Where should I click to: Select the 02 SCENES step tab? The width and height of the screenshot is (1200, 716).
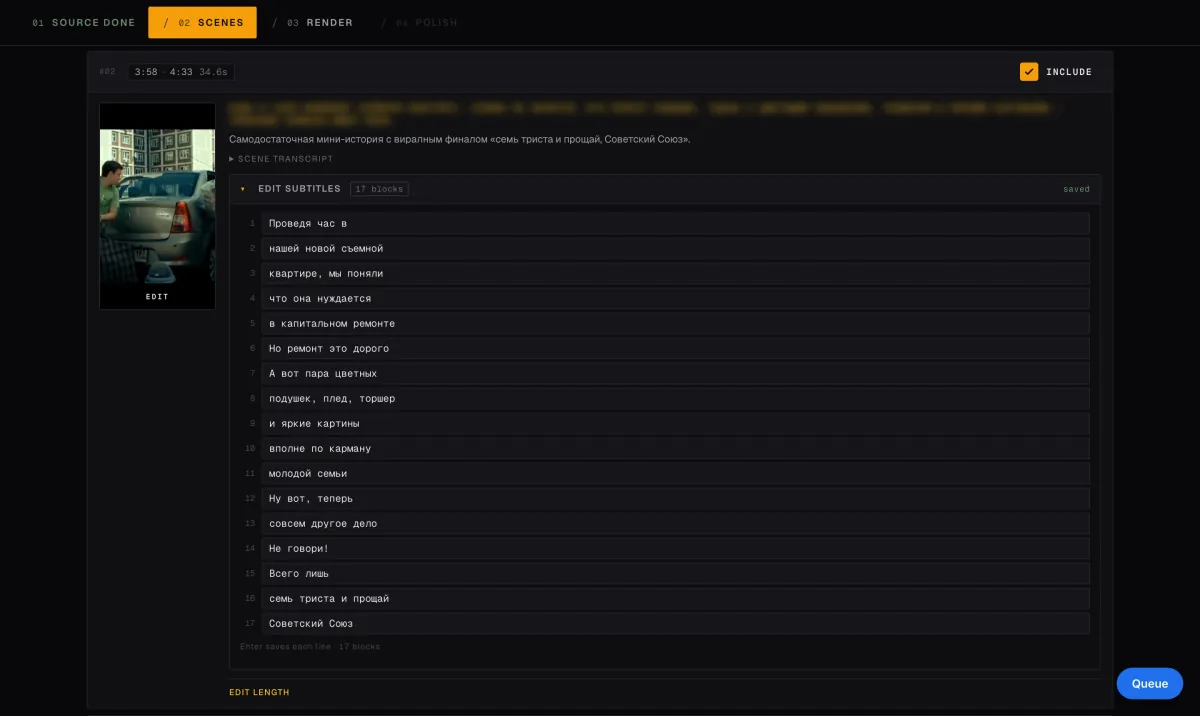pyautogui.click(x=203, y=23)
